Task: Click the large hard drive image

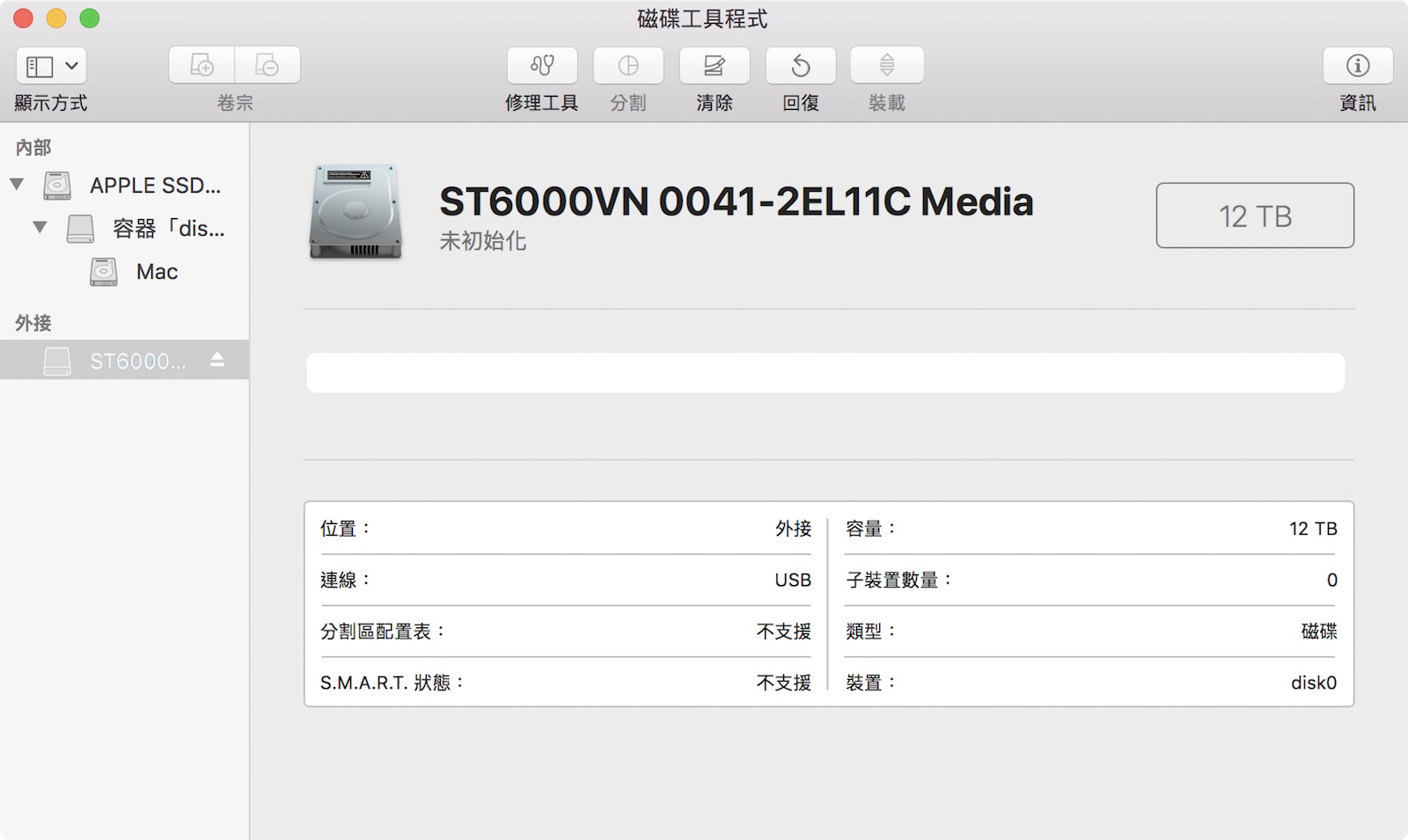Action: click(x=356, y=212)
